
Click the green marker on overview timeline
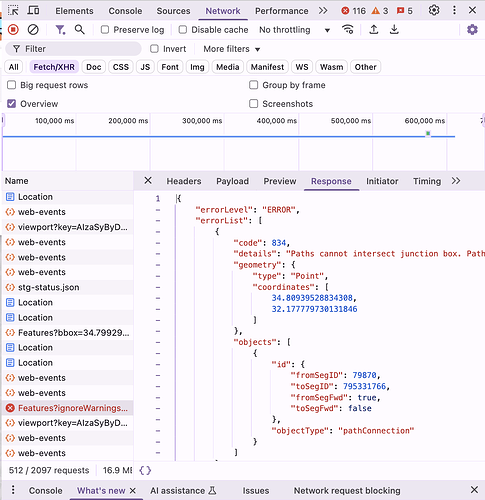[428, 134]
